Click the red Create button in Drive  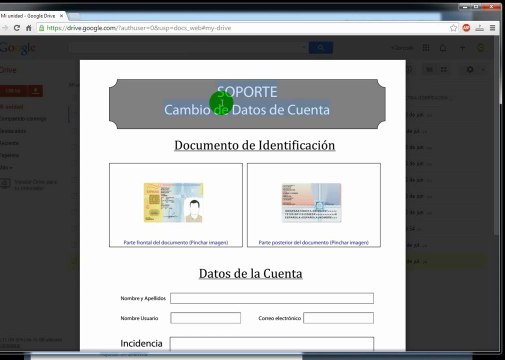[14, 91]
